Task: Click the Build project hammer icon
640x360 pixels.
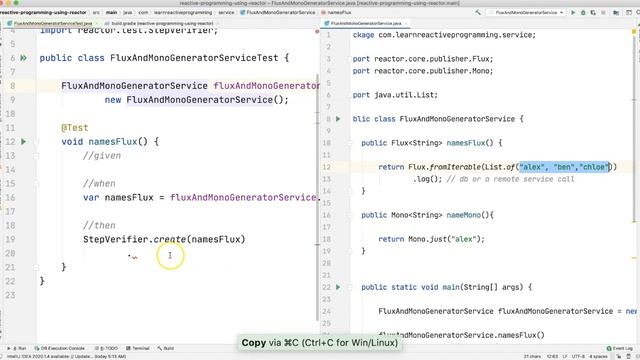Action: click(x=478, y=13)
